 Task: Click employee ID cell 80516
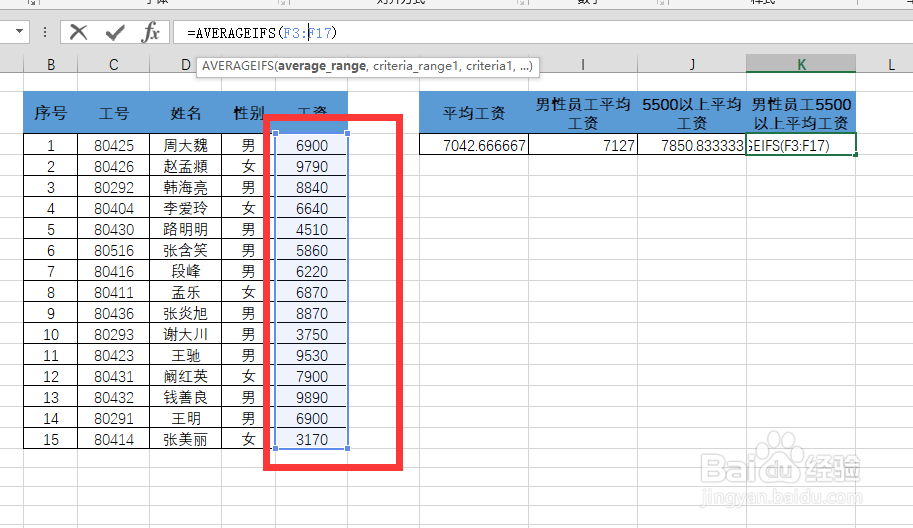(x=114, y=250)
